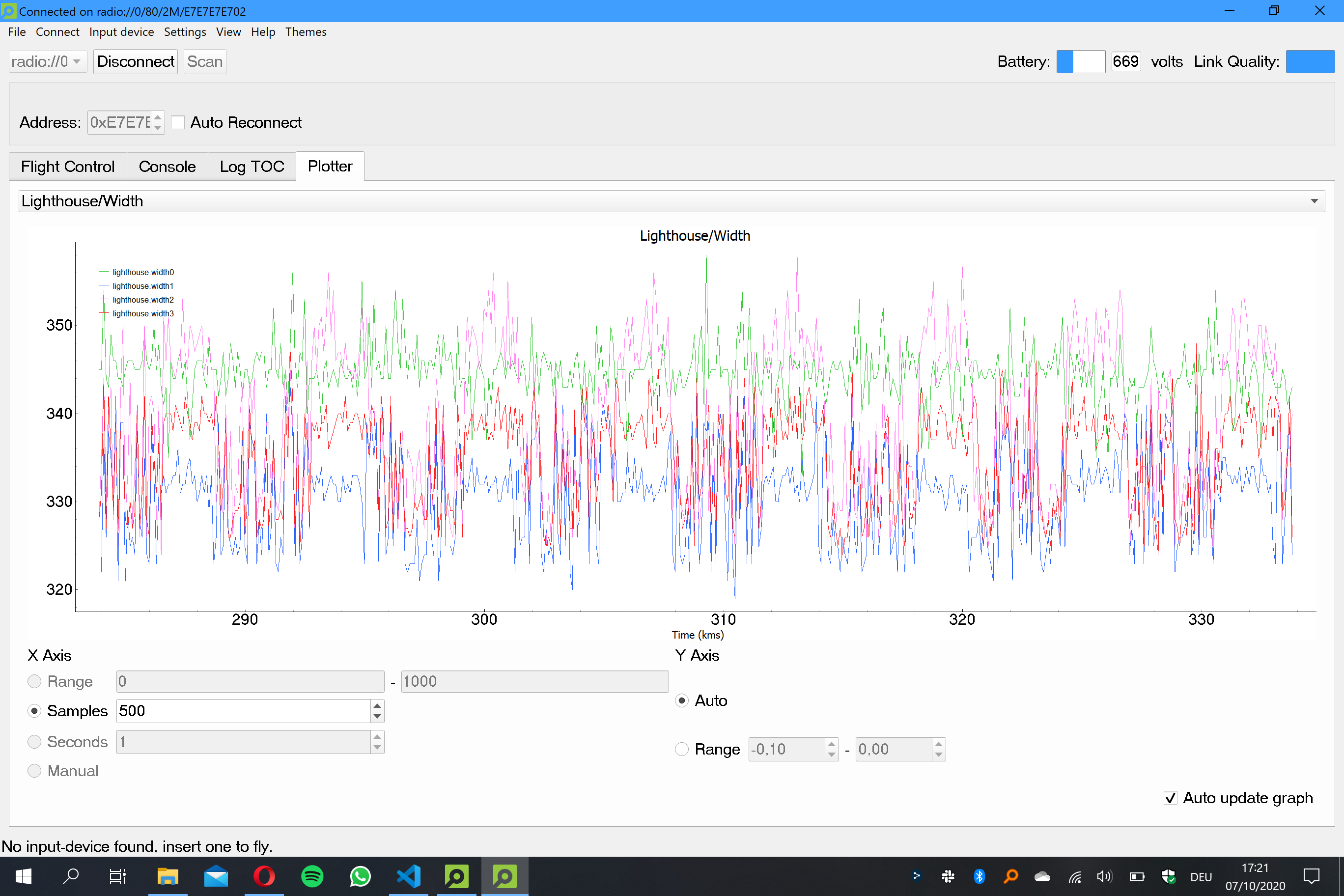Click the Samples value input field
This screenshot has width=1344, height=896.
tap(244, 711)
